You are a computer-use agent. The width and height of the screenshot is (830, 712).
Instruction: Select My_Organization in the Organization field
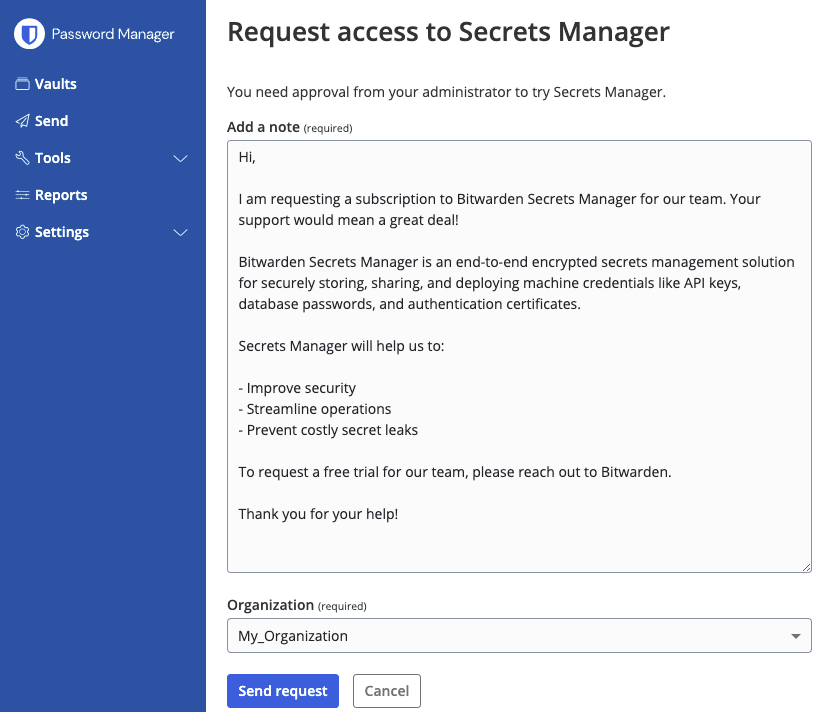[x=519, y=636]
